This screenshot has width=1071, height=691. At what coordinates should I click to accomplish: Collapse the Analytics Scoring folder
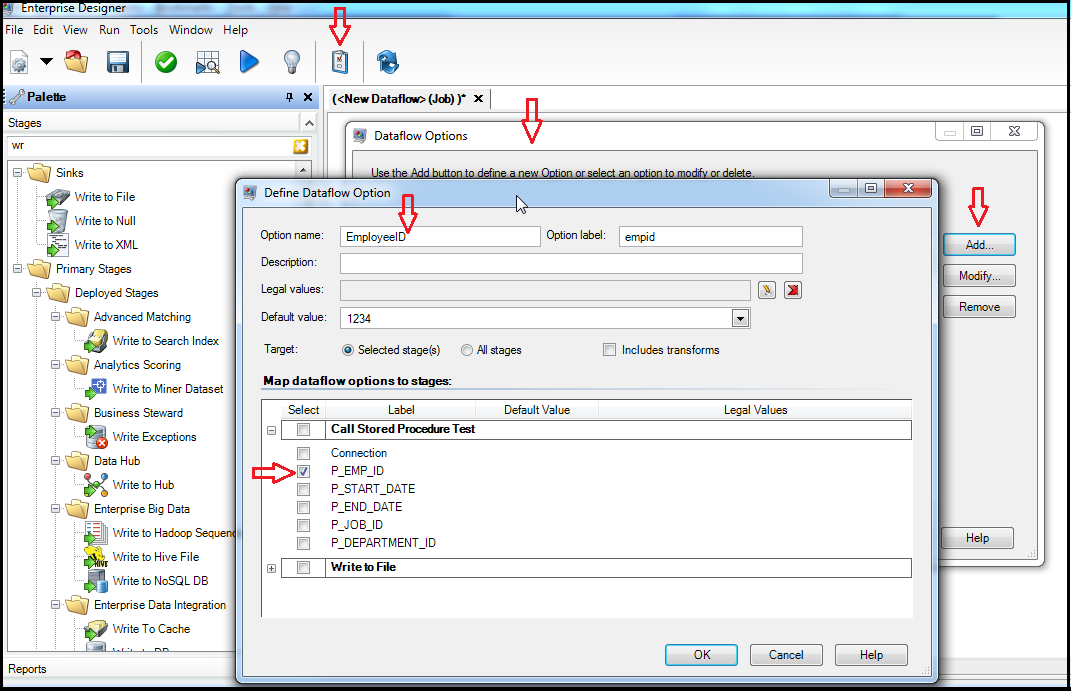[56, 365]
